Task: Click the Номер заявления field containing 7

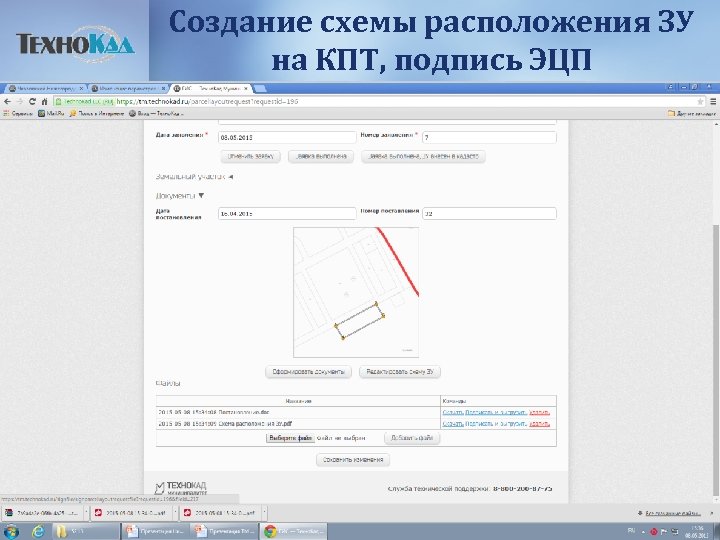Action: point(489,137)
